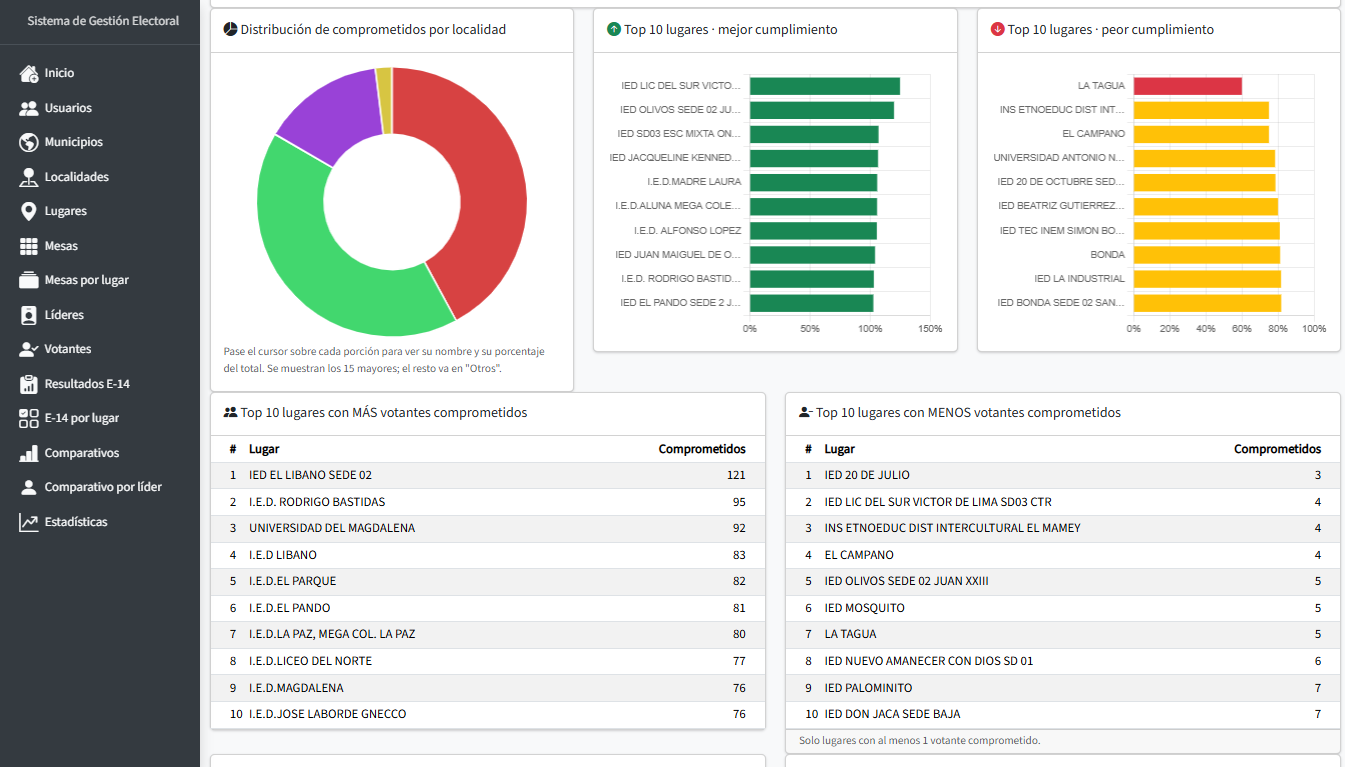Open the Comparativos page

(100, 453)
